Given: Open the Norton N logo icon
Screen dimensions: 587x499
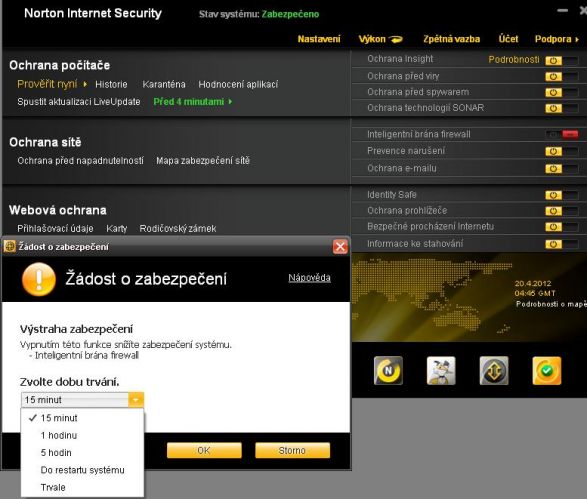Looking at the screenshot, I should click(388, 371).
